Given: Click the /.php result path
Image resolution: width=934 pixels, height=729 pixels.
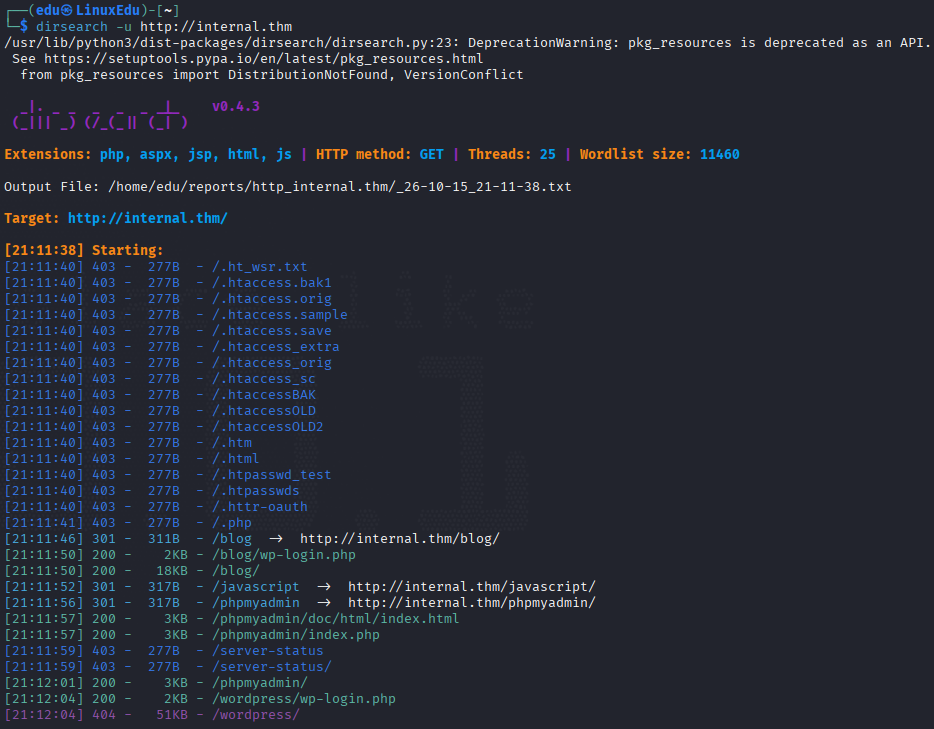Looking at the screenshot, I should pos(232,523).
